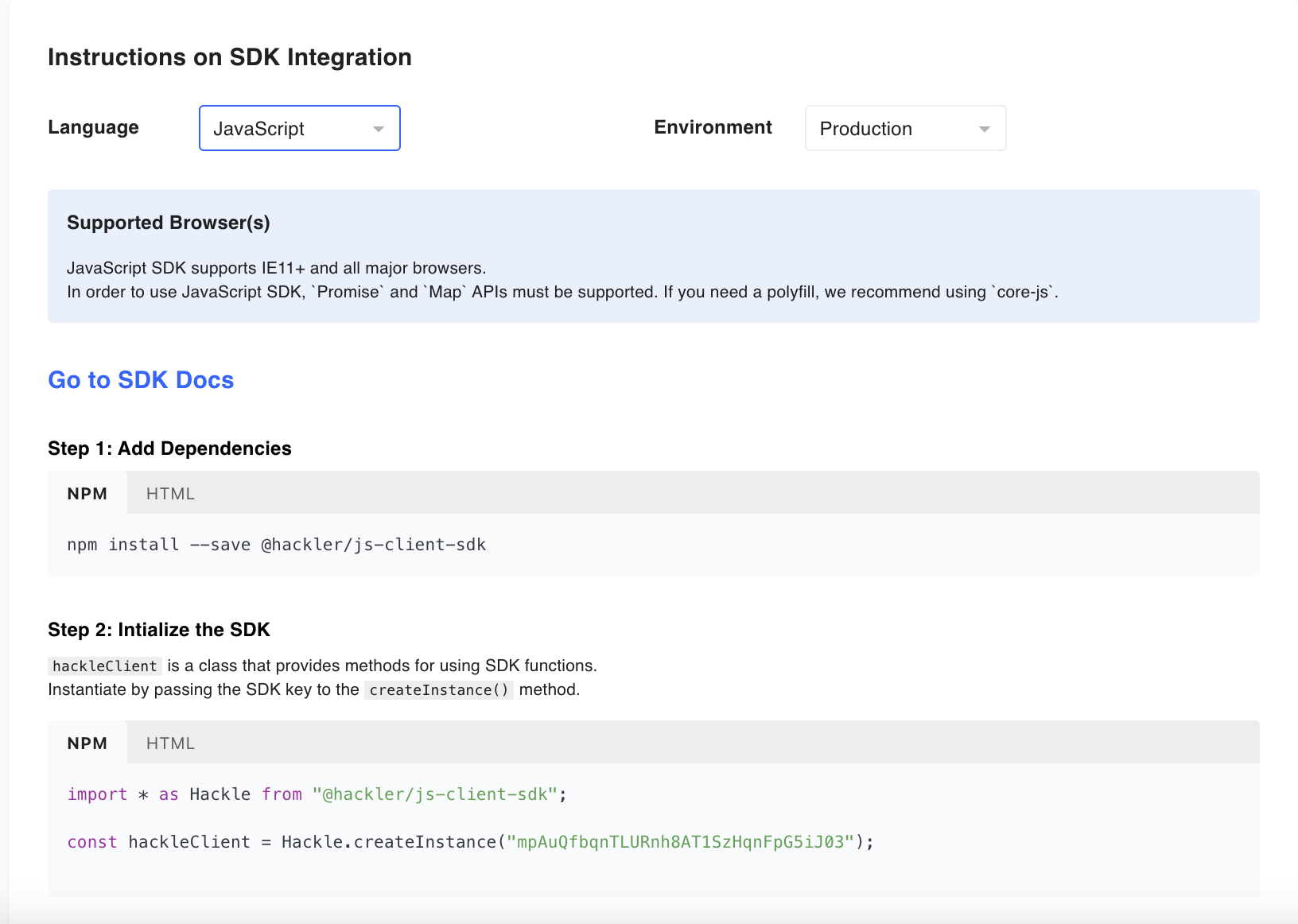The height and width of the screenshot is (924, 1298).
Task: Click the Environment field label
Action: coord(713,127)
